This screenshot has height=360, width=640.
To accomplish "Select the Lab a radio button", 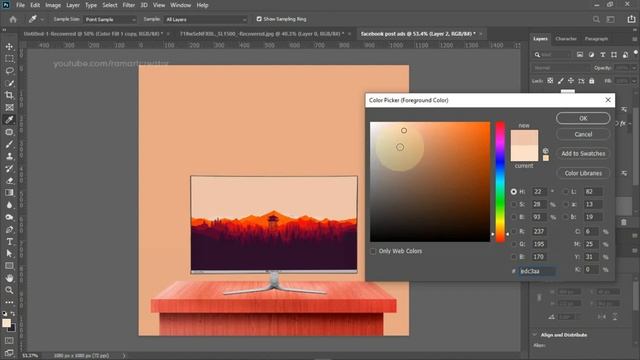I will (566, 204).
